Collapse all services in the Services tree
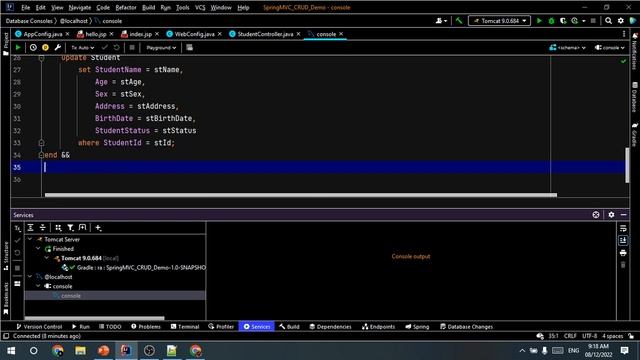Screen dimensions: 640x360 point(42,228)
